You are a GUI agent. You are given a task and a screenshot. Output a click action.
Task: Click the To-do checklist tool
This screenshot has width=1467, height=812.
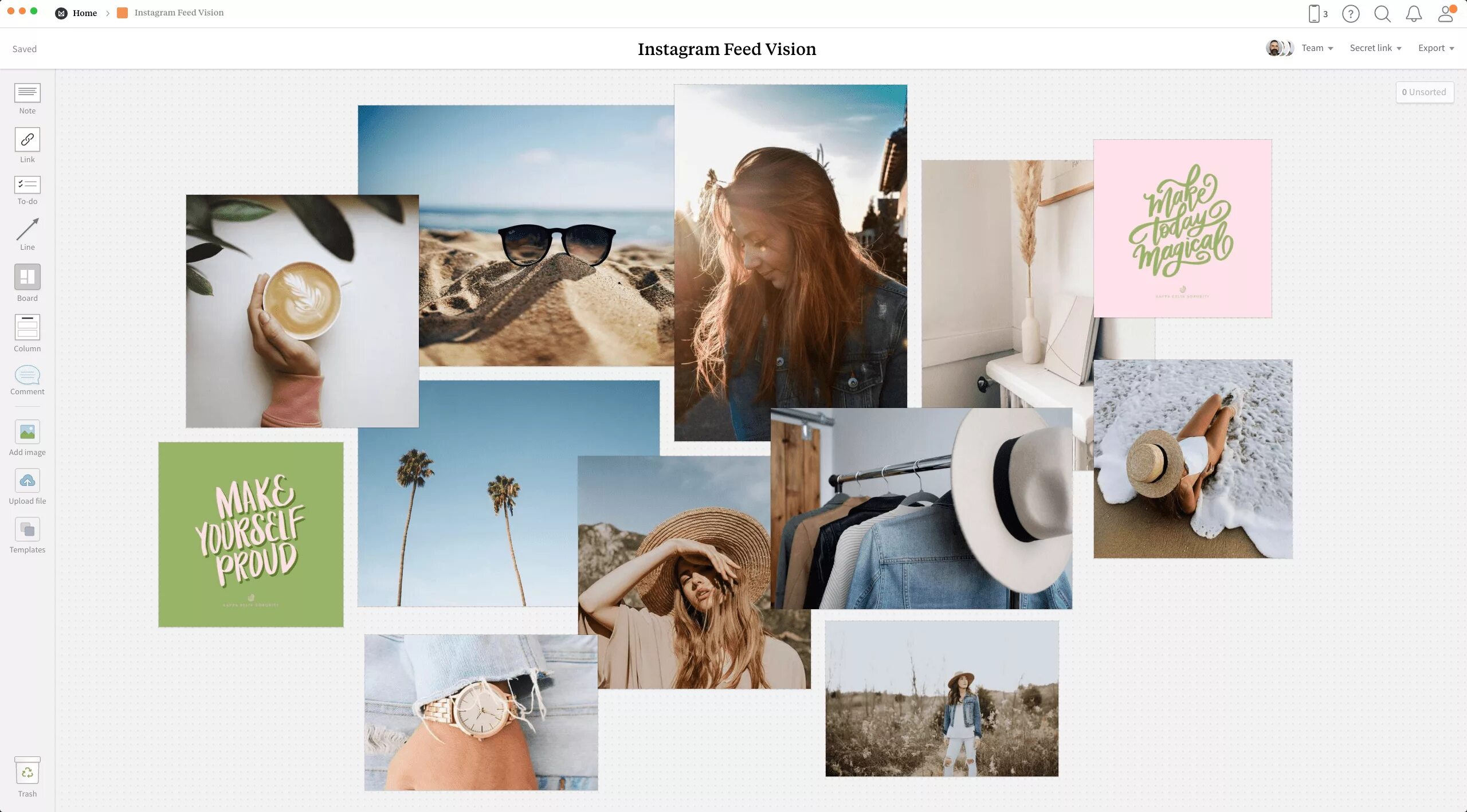point(27,185)
